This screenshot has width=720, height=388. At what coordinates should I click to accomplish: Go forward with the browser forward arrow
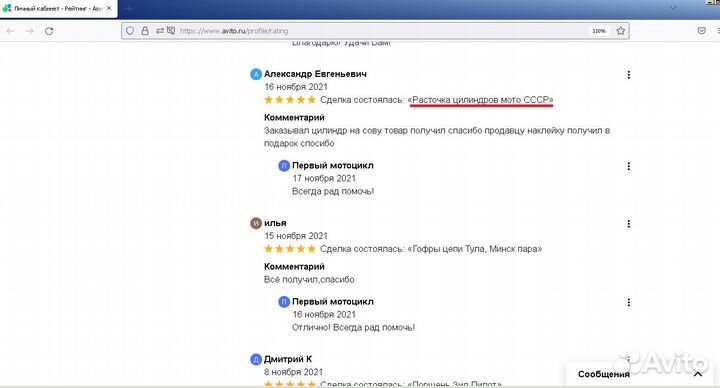pyautogui.click(x=29, y=31)
